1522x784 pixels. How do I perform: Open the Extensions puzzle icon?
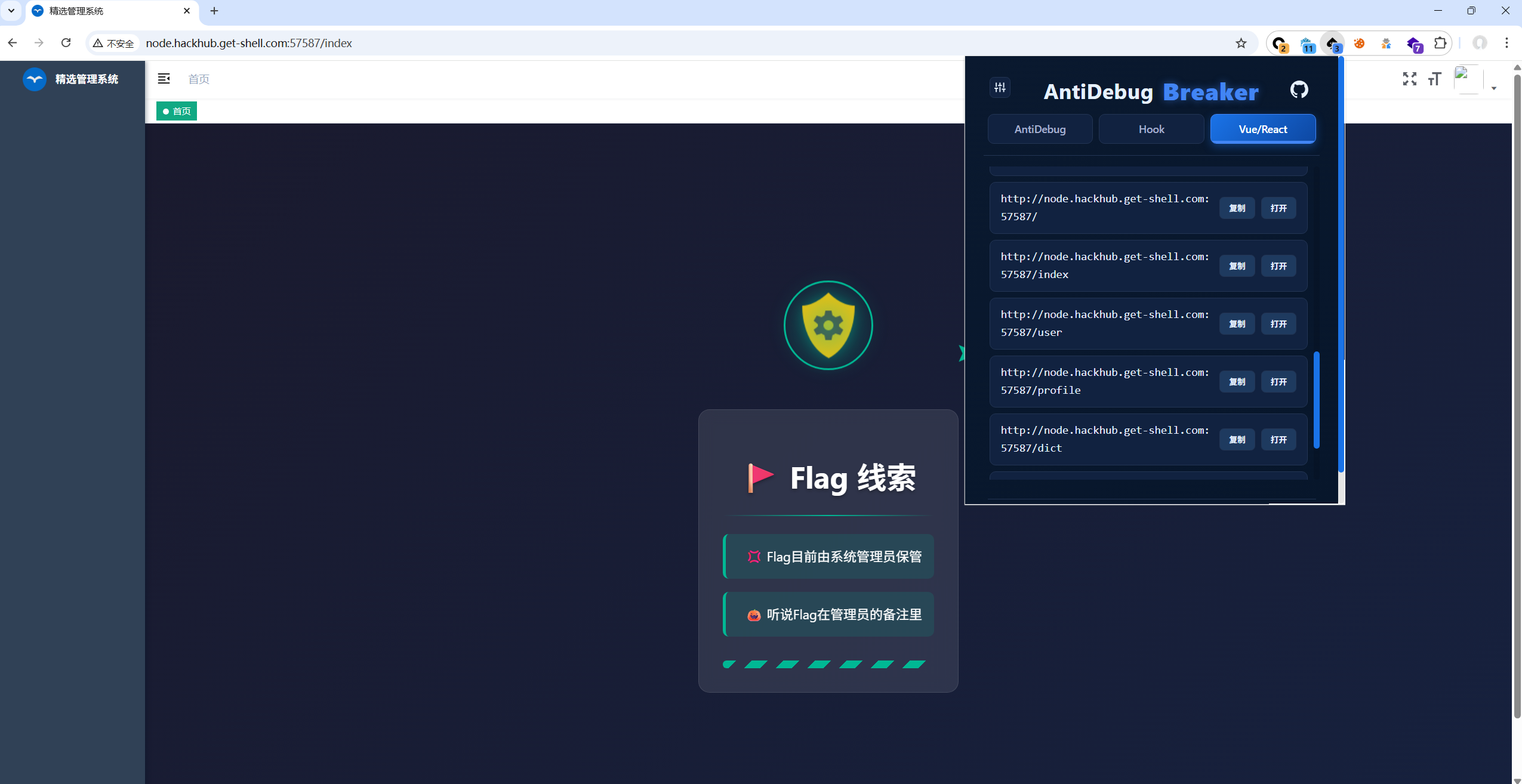click(1440, 43)
